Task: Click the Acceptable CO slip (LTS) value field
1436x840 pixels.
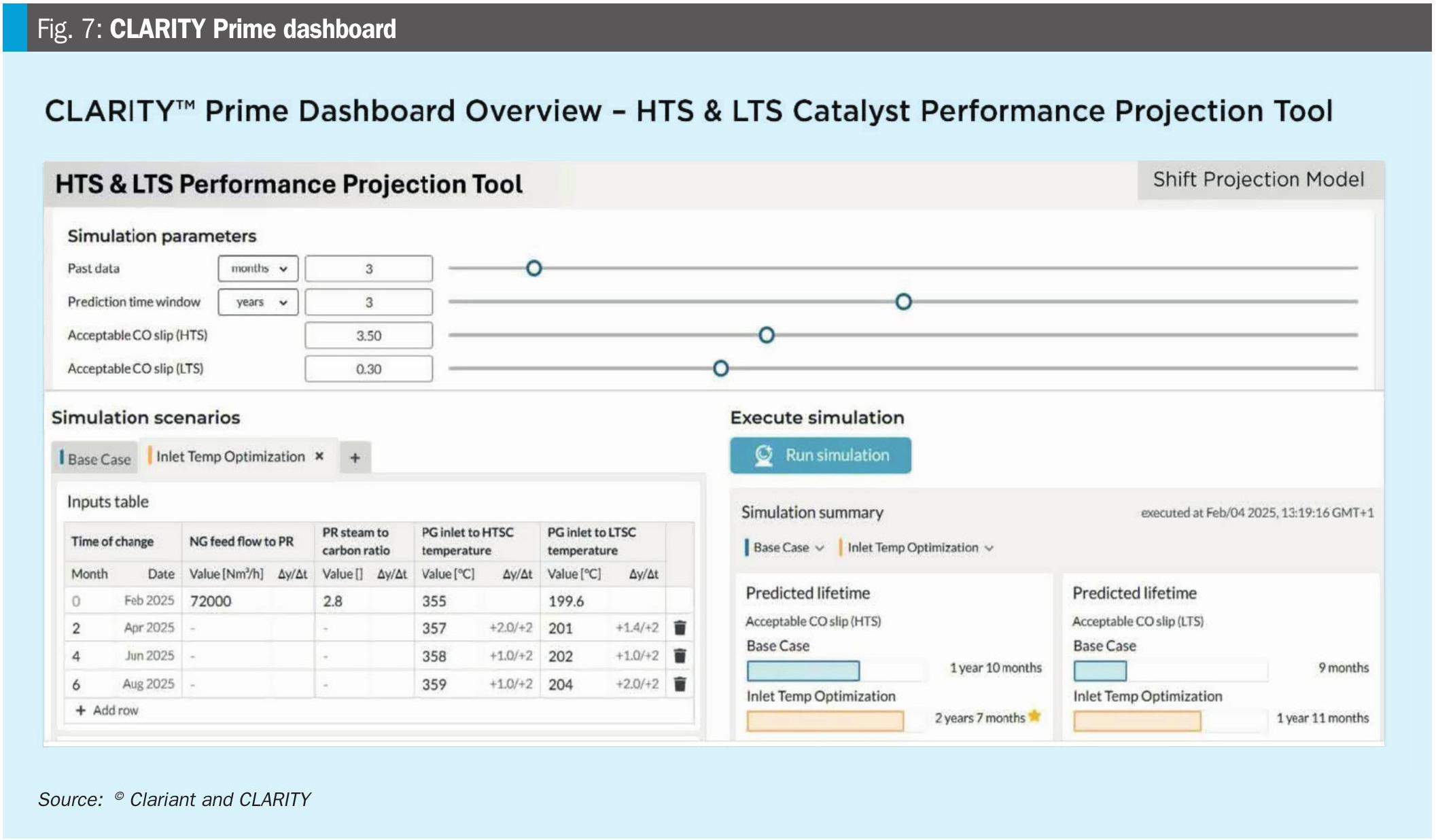Action: [x=368, y=369]
